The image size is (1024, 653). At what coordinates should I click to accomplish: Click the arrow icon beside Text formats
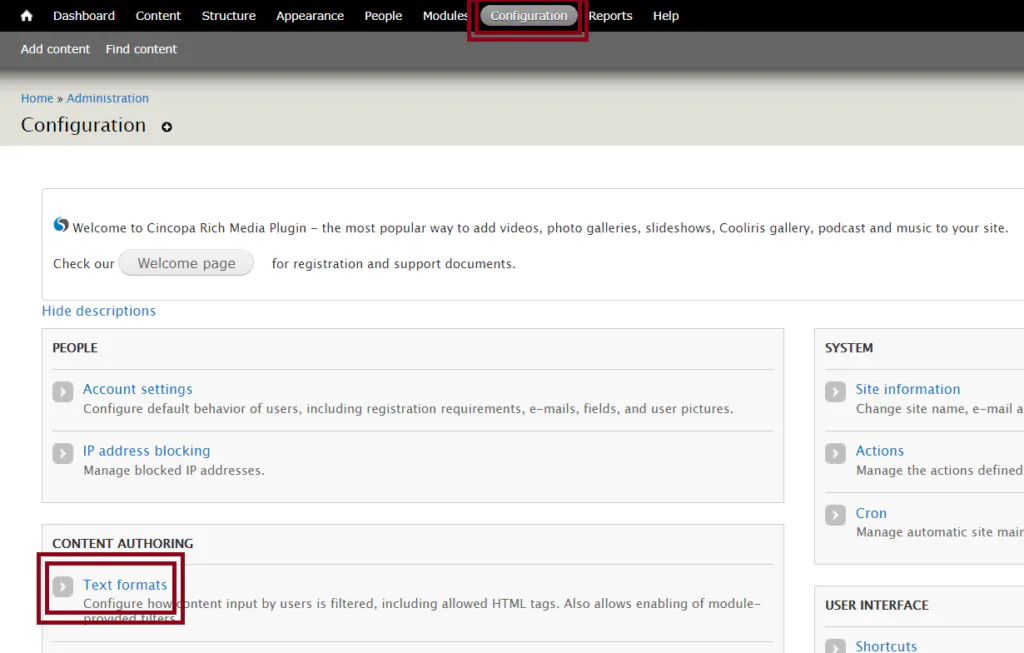tap(63, 586)
